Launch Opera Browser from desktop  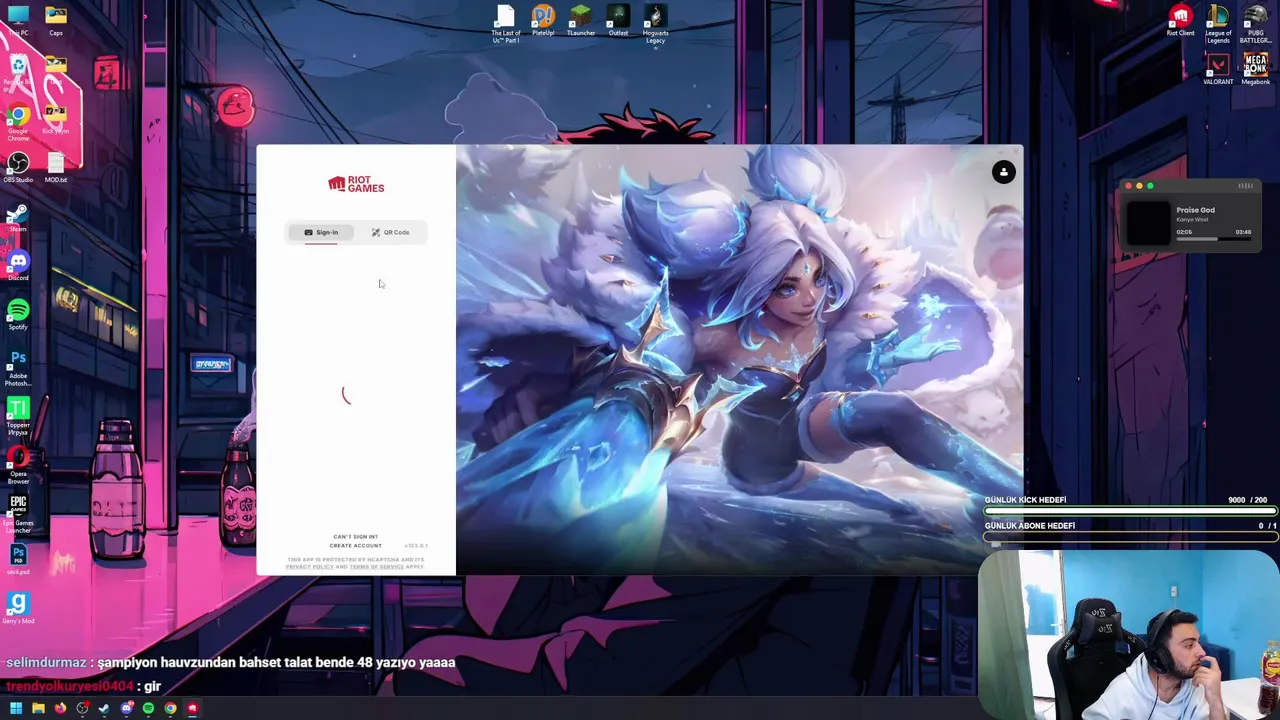click(x=18, y=464)
